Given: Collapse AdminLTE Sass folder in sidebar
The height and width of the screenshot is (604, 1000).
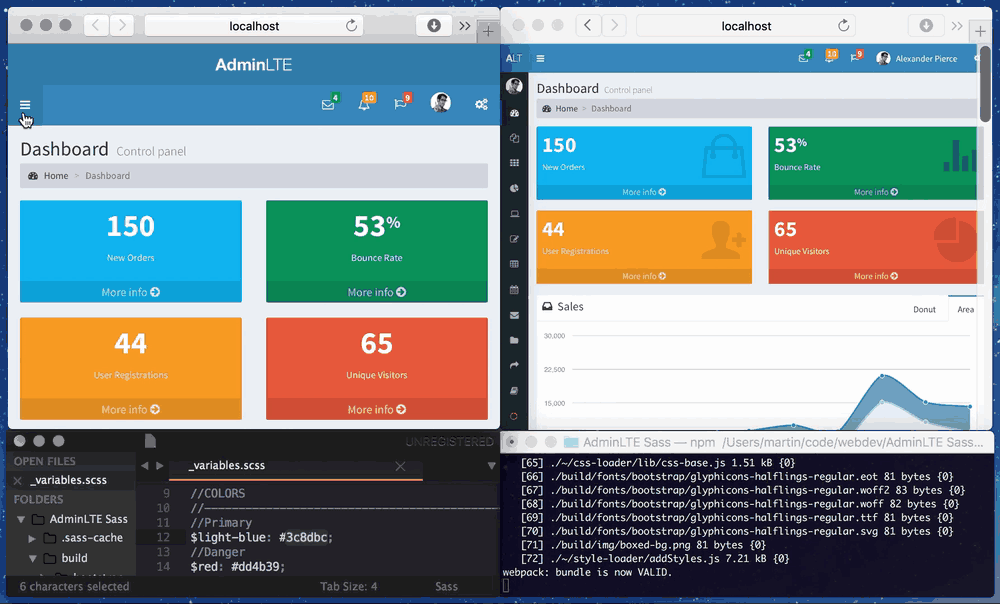Looking at the screenshot, I should click(x=21, y=519).
